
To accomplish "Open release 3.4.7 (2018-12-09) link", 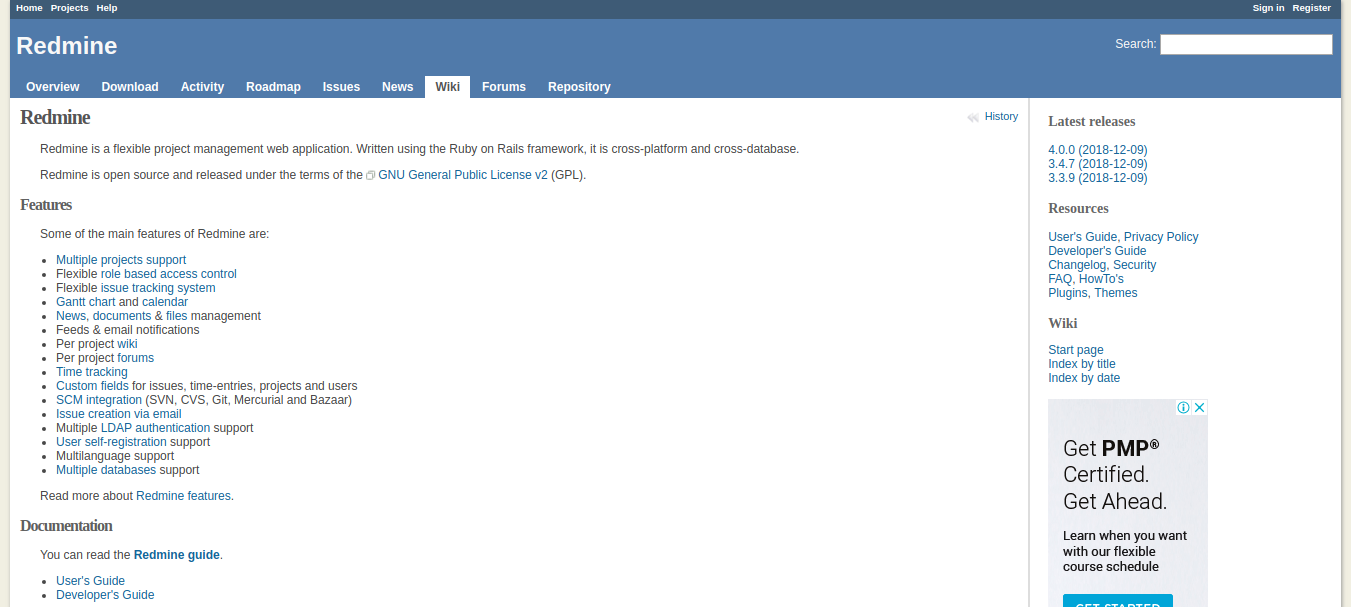I will coord(1098,164).
